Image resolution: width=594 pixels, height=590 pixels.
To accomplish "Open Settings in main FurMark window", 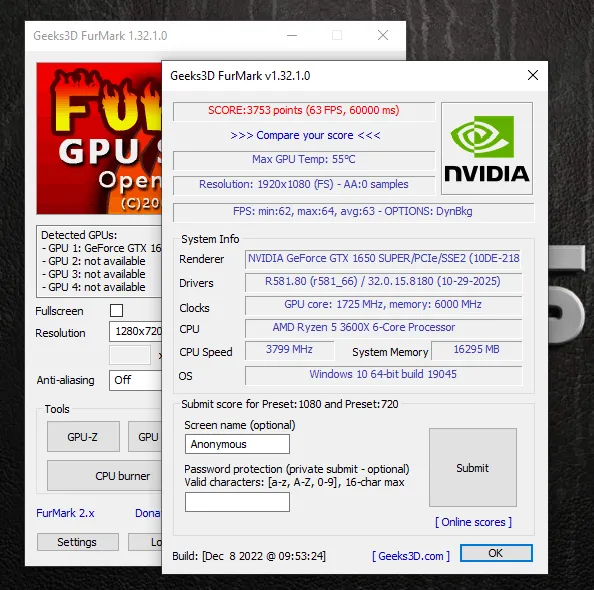I will click(78, 542).
